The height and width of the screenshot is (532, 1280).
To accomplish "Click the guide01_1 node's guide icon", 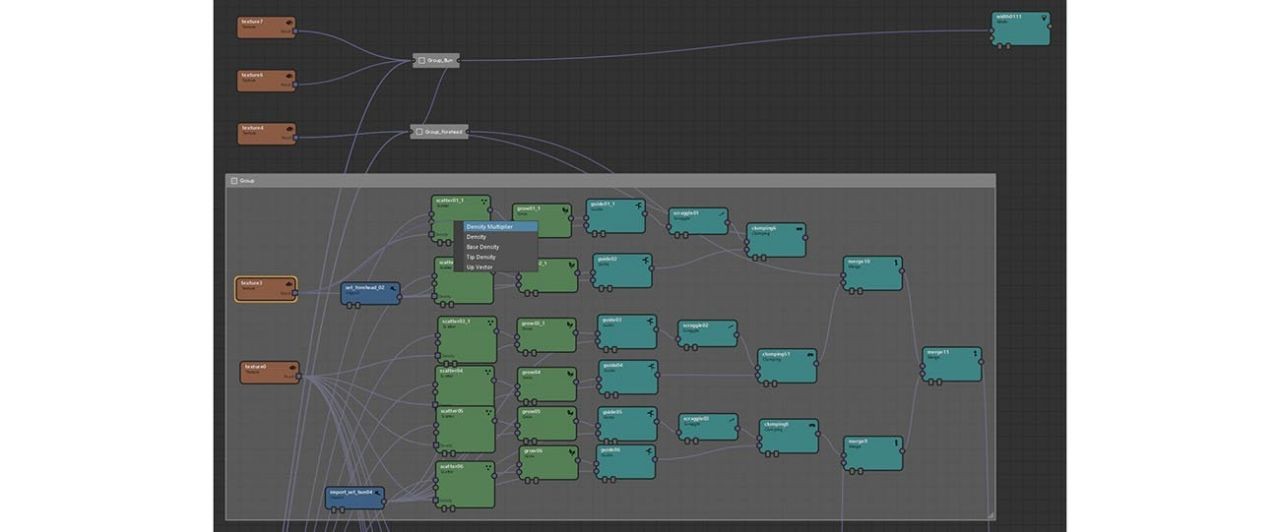I will coord(638,204).
